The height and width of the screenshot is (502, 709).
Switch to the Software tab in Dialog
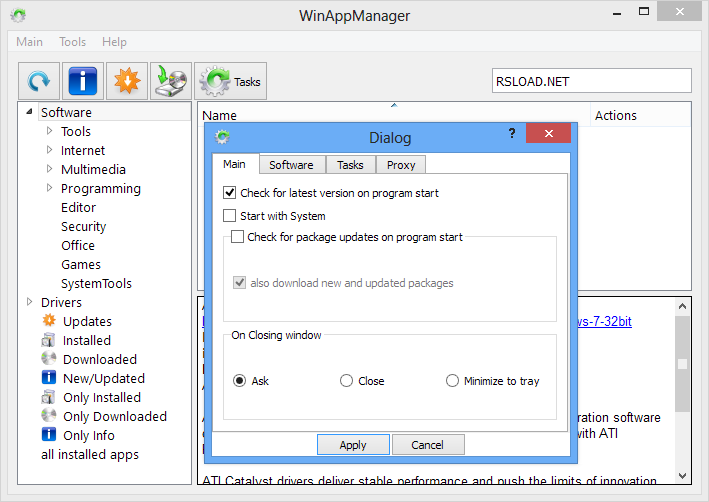pyautogui.click(x=292, y=165)
